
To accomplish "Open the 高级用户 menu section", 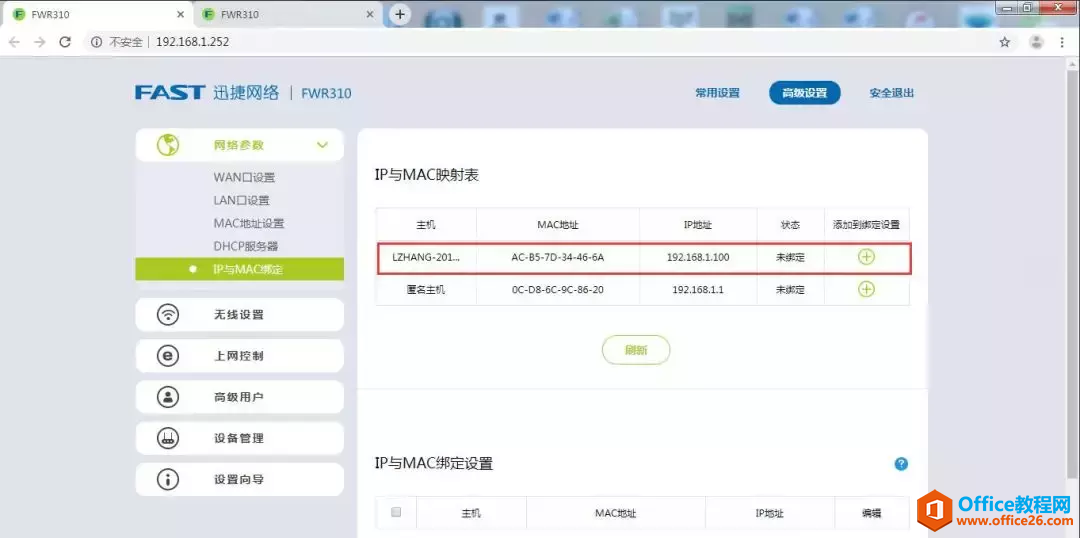I will (x=240, y=397).
